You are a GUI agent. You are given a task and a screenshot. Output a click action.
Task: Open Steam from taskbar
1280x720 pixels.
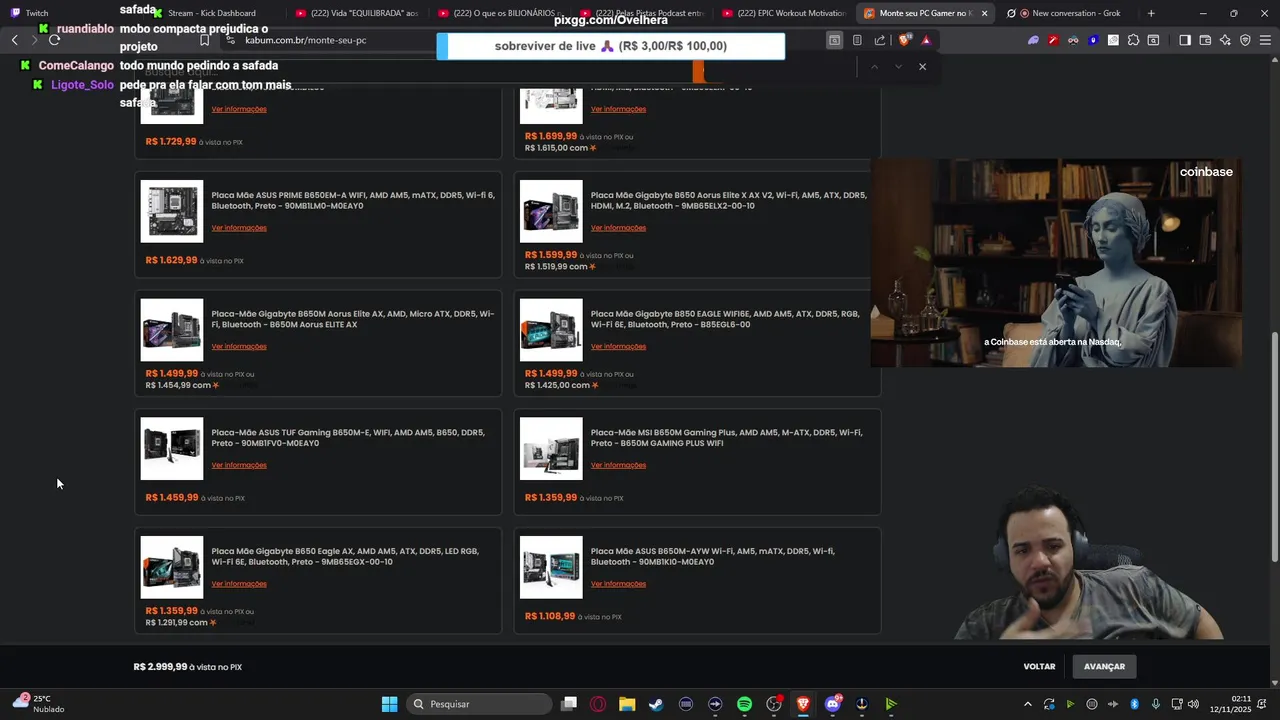click(x=656, y=704)
